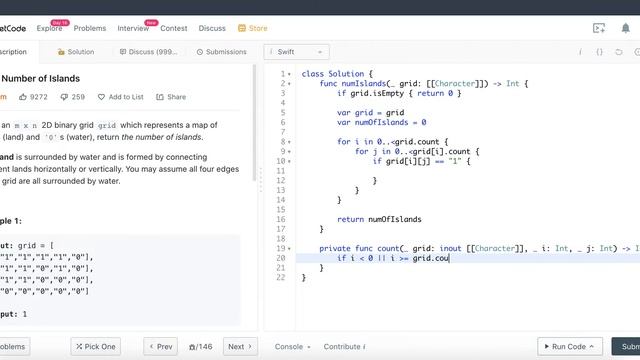This screenshot has height=360, width=640.
Task: Click the problem counter '/146'
Action: point(201,347)
